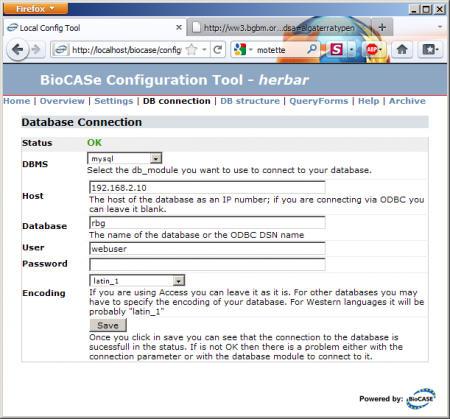Click the search magnifier icon
Viewport: 450px width, 419px height.
(x=312, y=49)
